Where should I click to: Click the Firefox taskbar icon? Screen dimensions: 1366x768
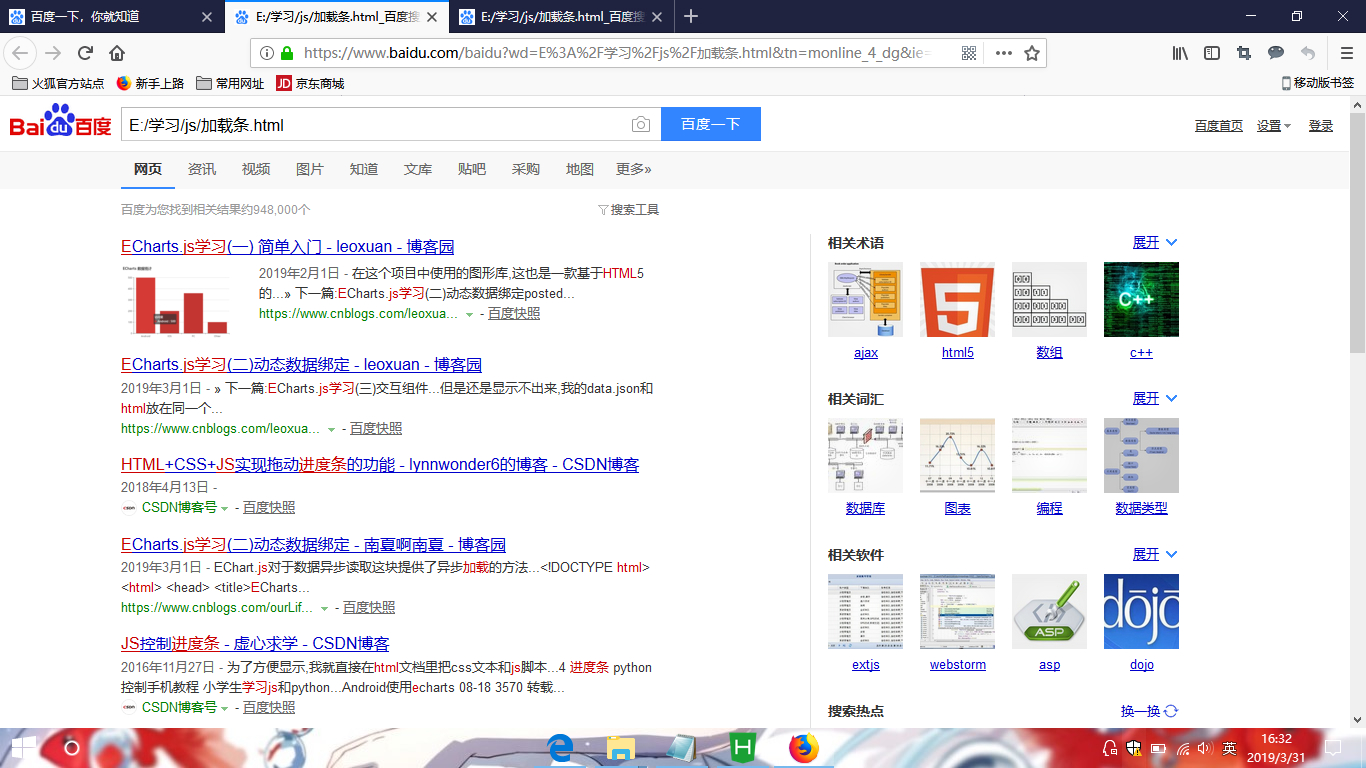tap(803, 747)
